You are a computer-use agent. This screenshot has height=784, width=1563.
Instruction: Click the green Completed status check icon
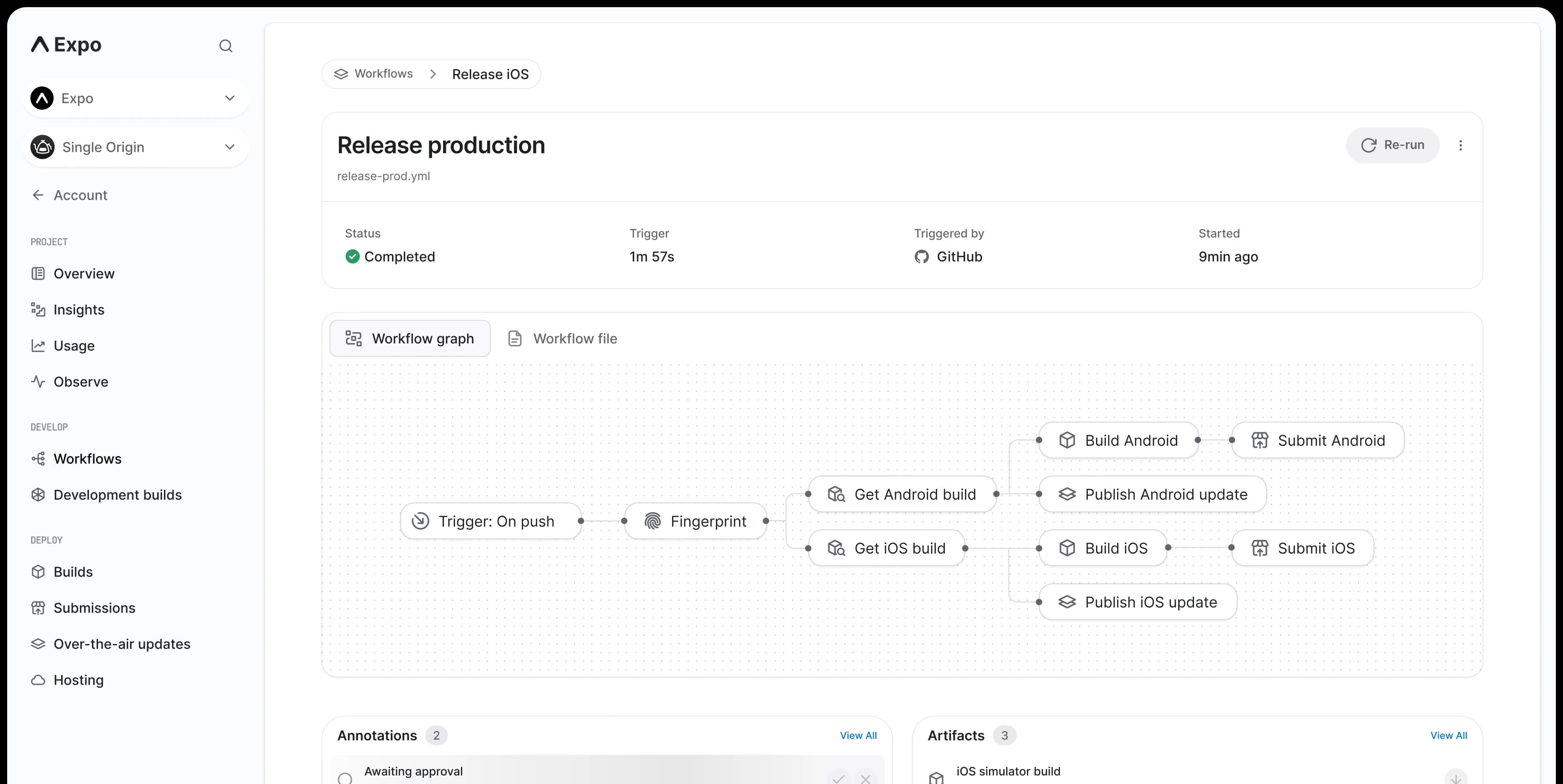tap(353, 257)
